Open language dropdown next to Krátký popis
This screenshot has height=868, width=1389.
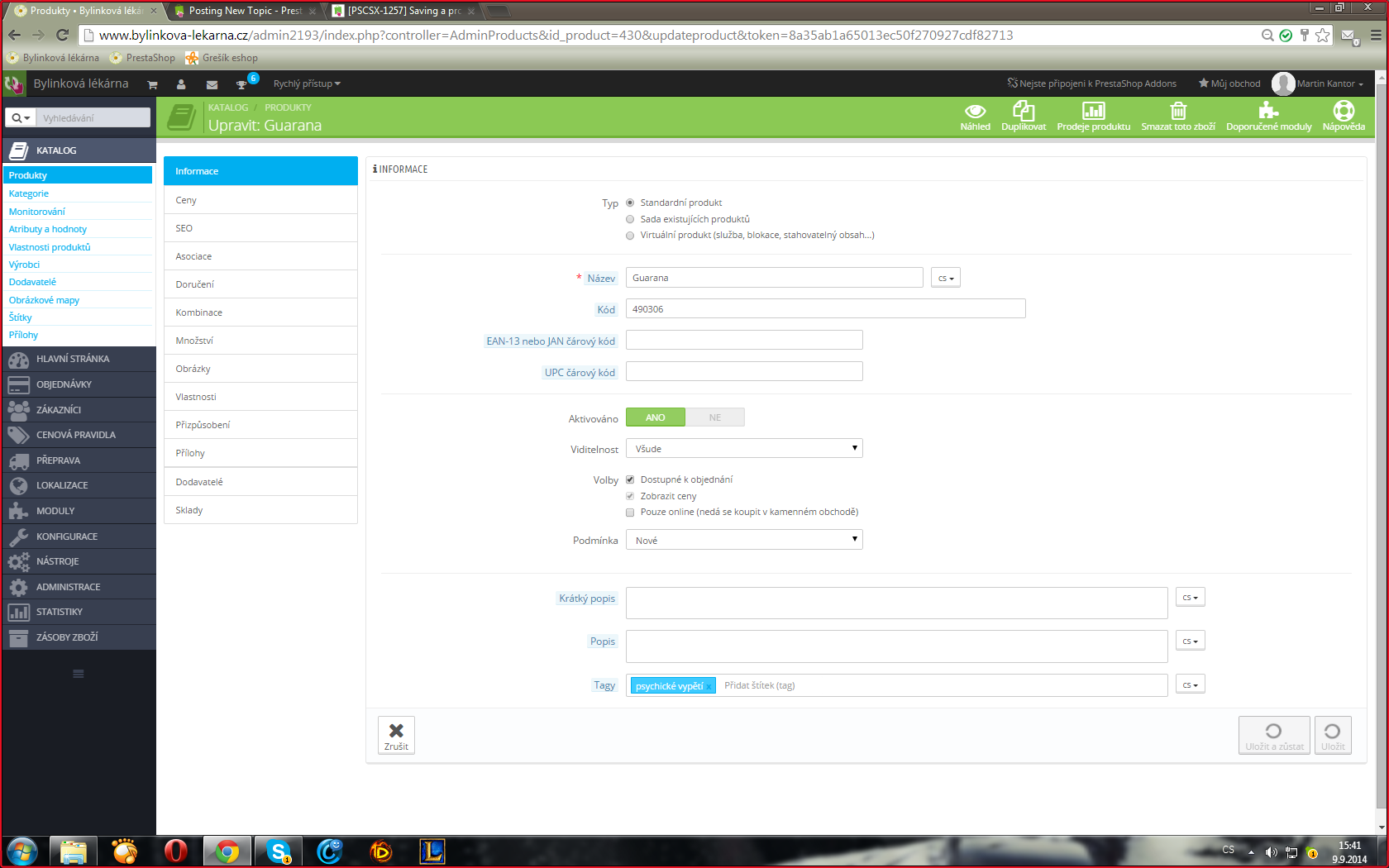click(1190, 597)
